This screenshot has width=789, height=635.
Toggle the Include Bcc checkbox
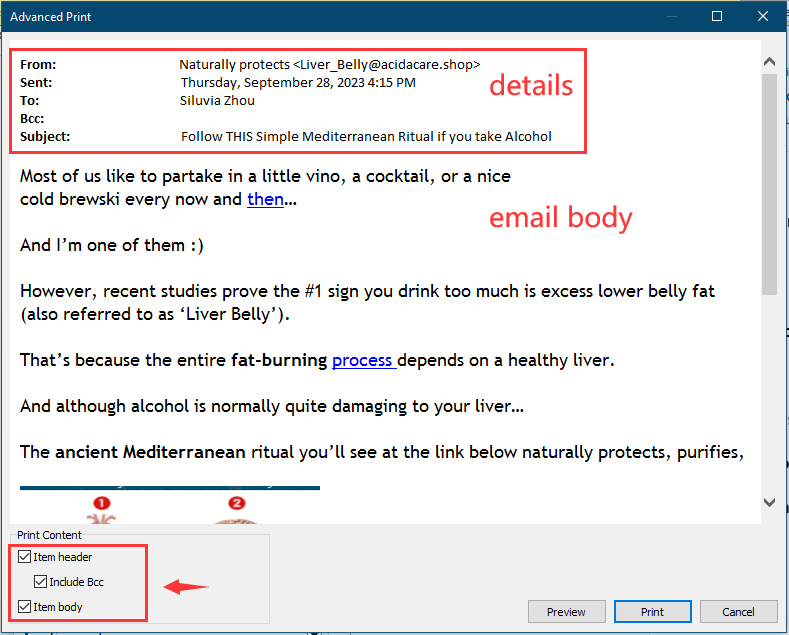[41, 582]
